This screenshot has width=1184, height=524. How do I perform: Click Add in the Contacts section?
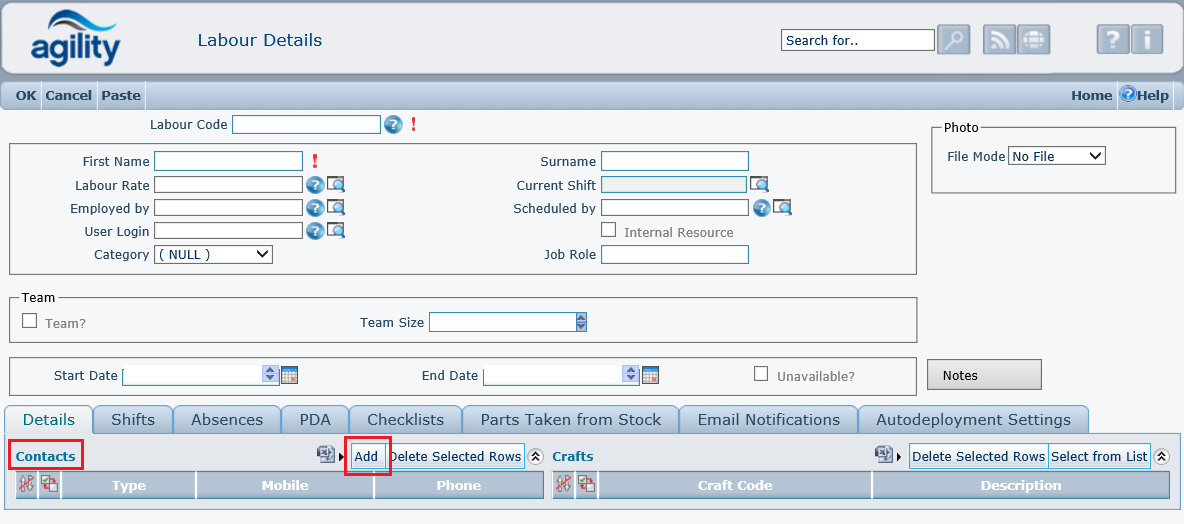tap(366, 456)
